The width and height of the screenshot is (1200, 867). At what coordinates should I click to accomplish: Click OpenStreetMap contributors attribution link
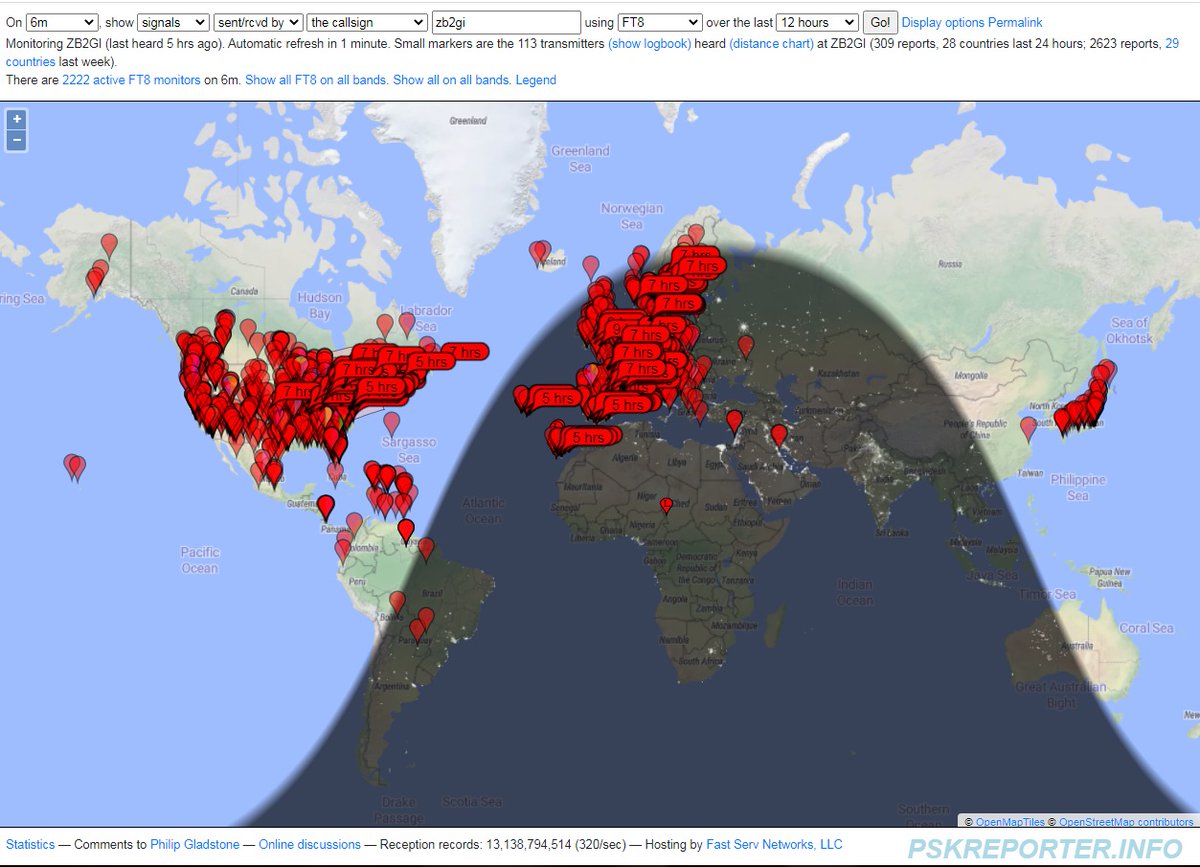(1124, 822)
